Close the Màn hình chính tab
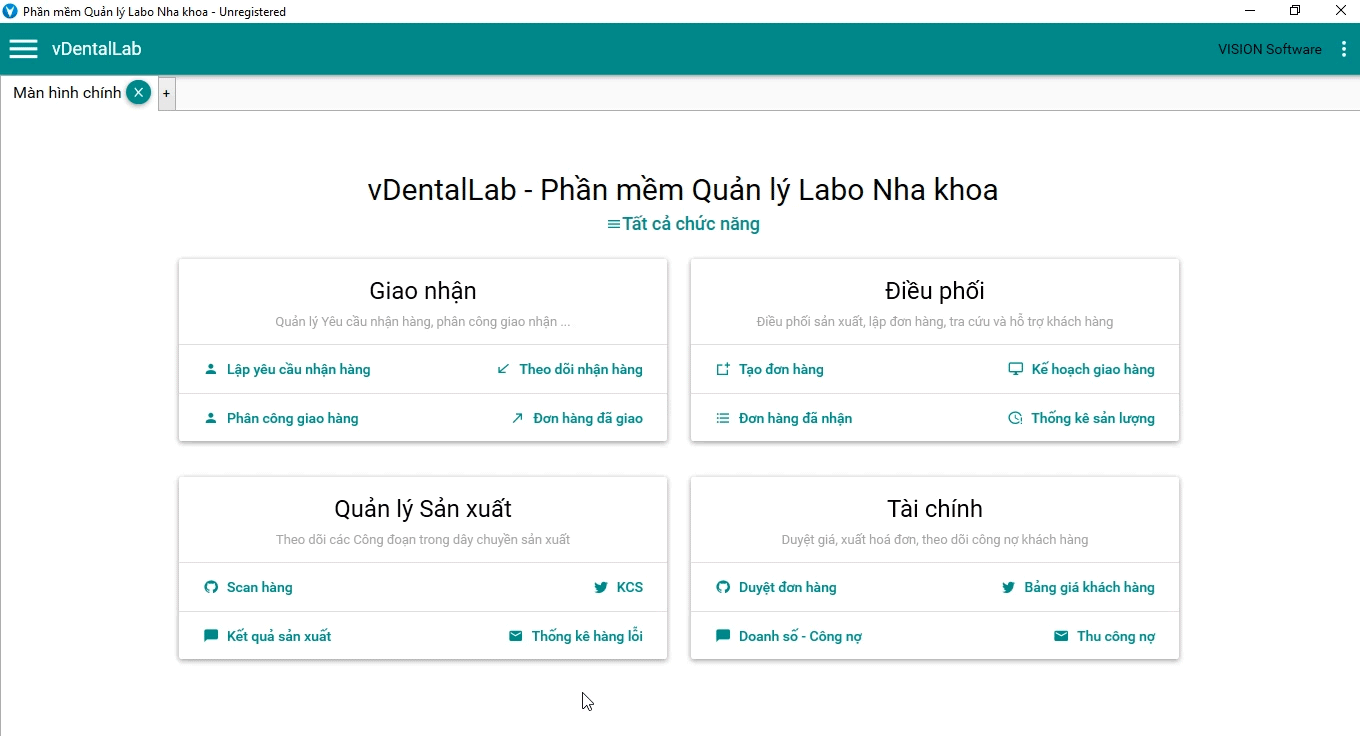 pyautogui.click(x=139, y=93)
